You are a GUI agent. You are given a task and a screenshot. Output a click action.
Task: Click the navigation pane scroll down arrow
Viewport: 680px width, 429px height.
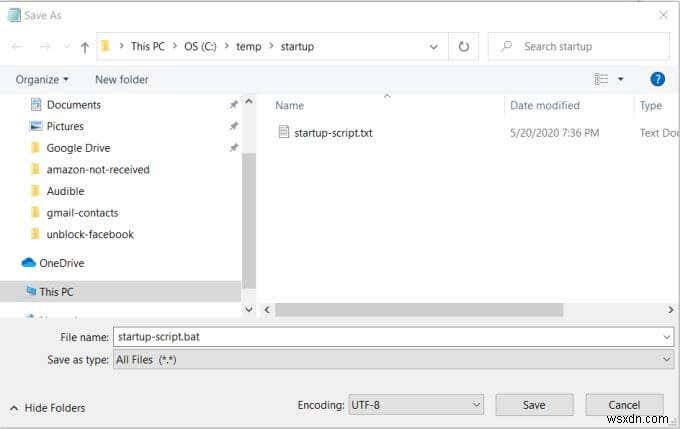click(248, 309)
